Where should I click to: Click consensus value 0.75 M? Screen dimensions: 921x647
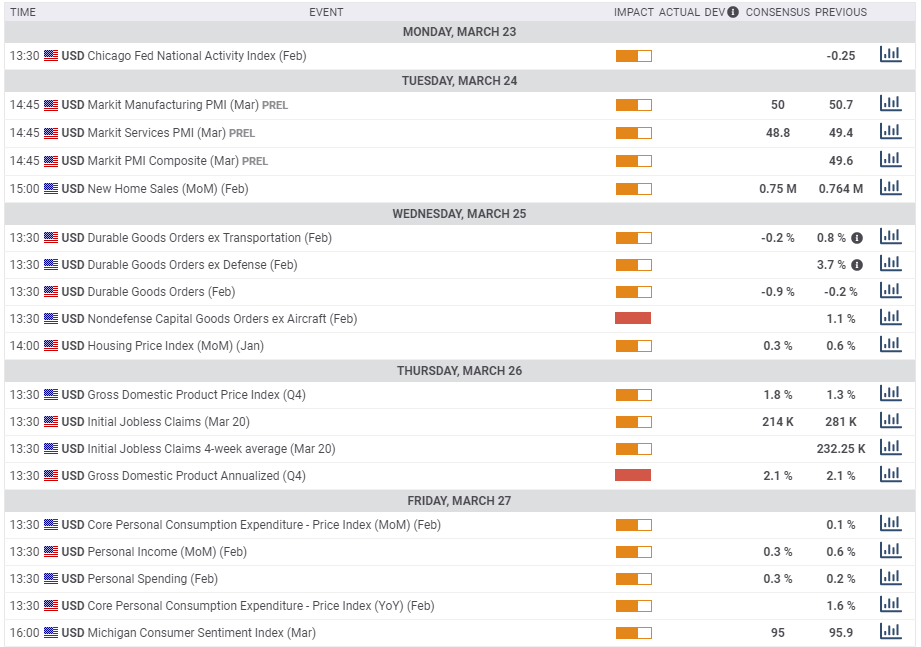pyautogui.click(x=778, y=189)
